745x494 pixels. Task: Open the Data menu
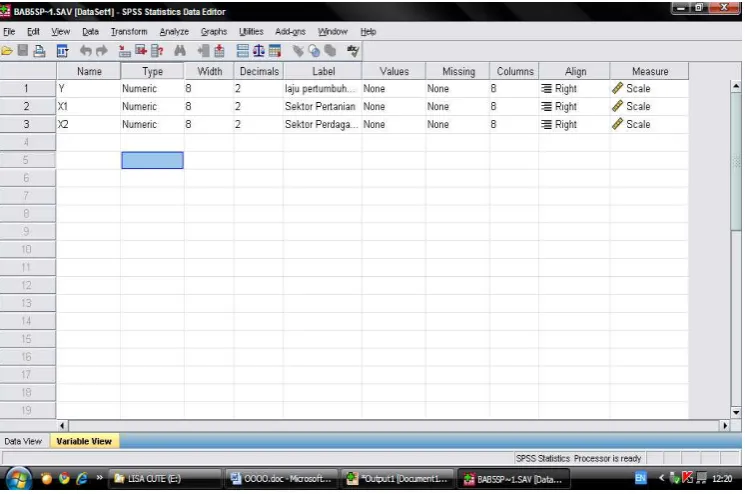(90, 32)
